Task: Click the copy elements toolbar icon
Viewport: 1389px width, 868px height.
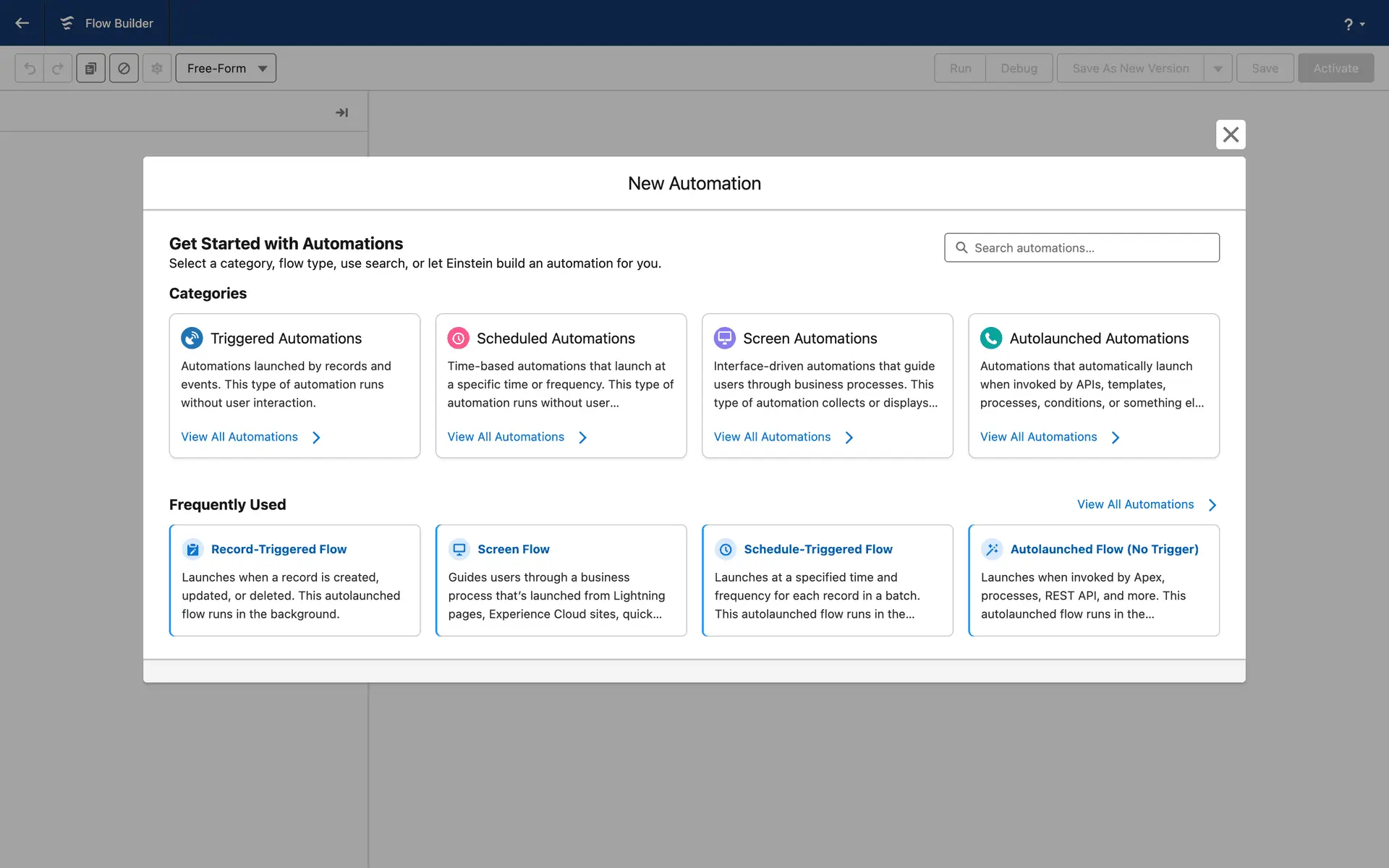Action: 91,68
